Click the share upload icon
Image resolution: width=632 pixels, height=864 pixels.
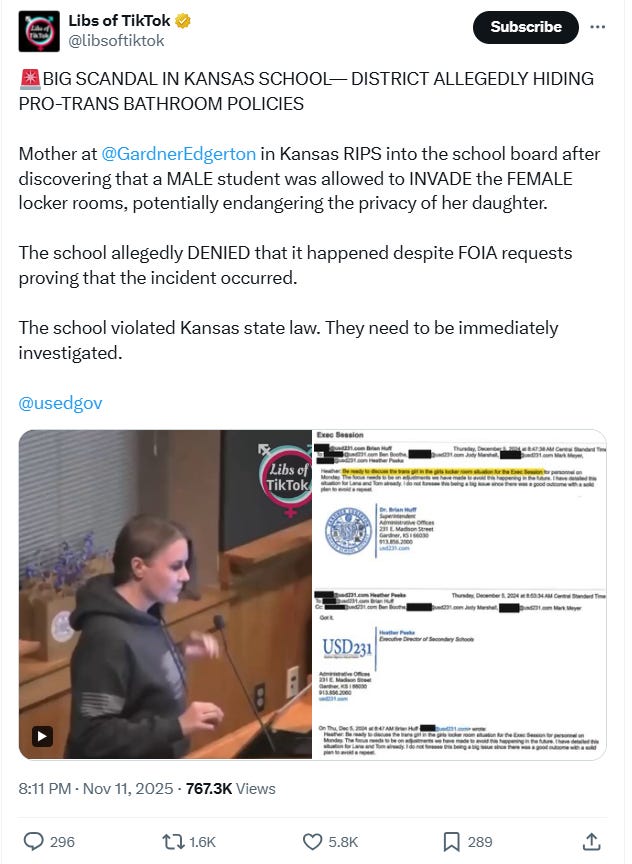click(591, 841)
